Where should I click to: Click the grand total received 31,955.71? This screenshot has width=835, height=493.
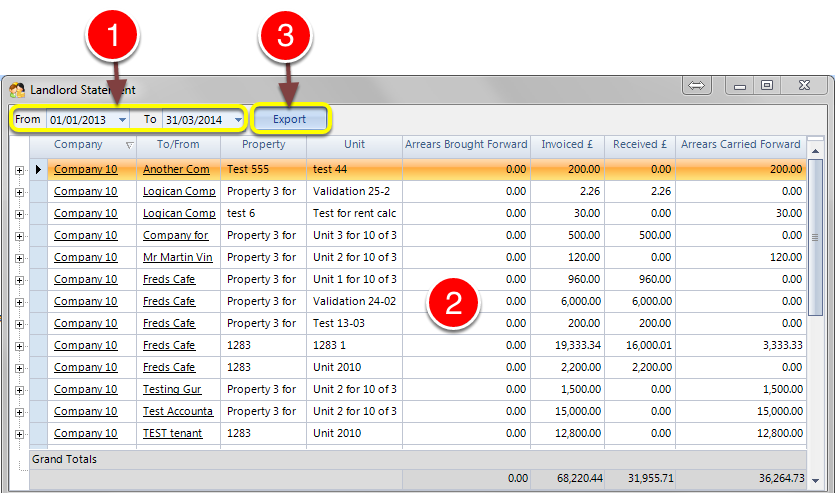pos(650,479)
